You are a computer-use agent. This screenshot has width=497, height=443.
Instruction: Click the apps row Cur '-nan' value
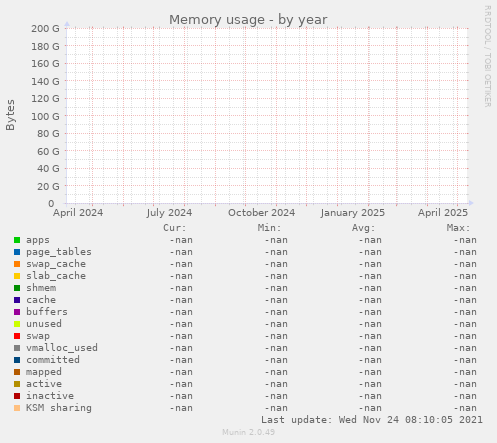pos(181,240)
